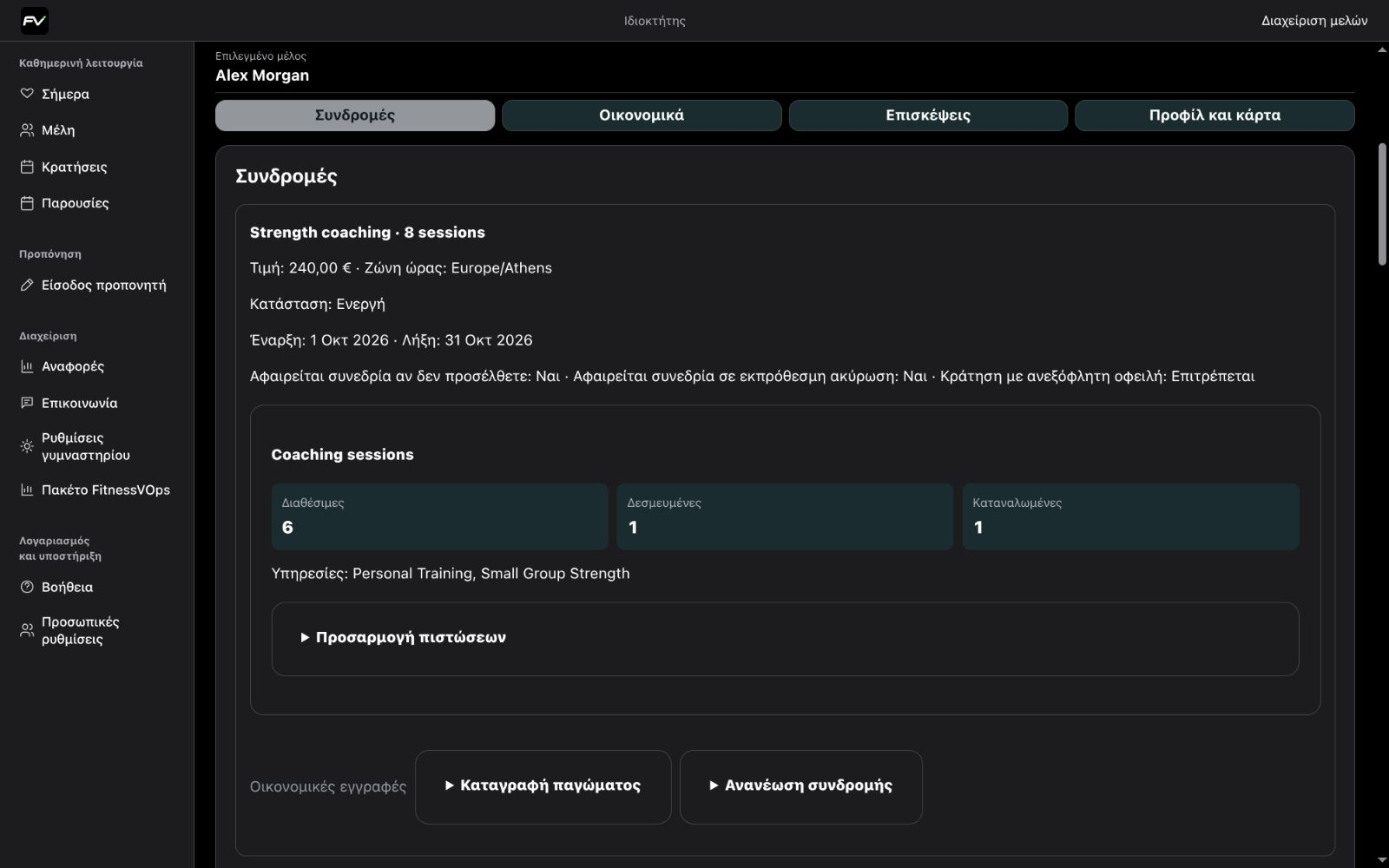Expand the Καταγραφή παγώματος disclosure

coord(543,786)
